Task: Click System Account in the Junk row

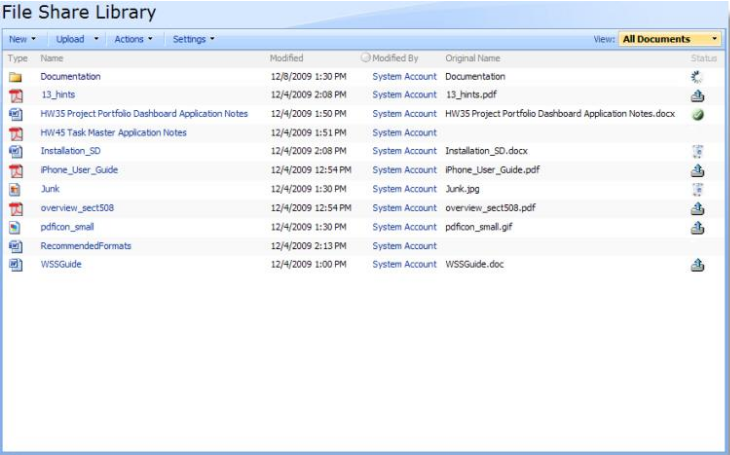Action: [405, 189]
